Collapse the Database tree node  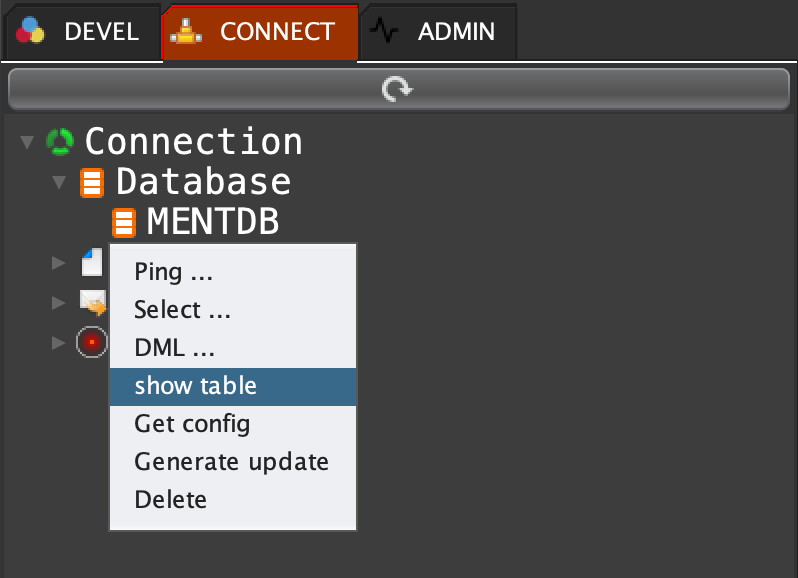[x=59, y=183]
